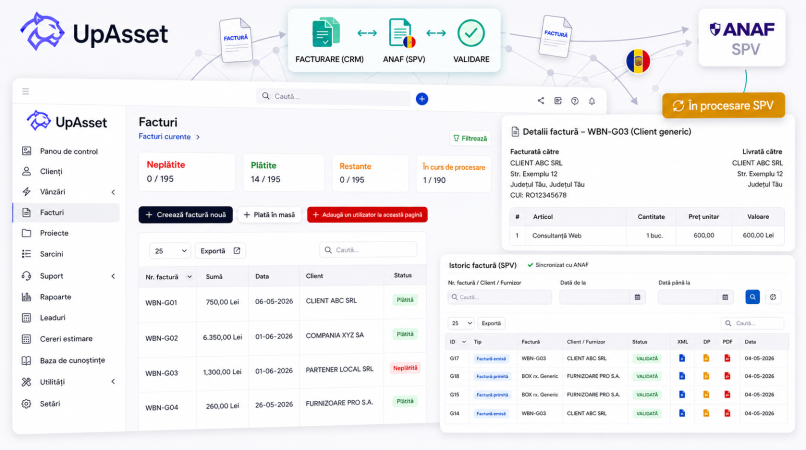Click the blue plus quick-add button
The width and height of the screenshot is (806, 450).
[422, 99]
